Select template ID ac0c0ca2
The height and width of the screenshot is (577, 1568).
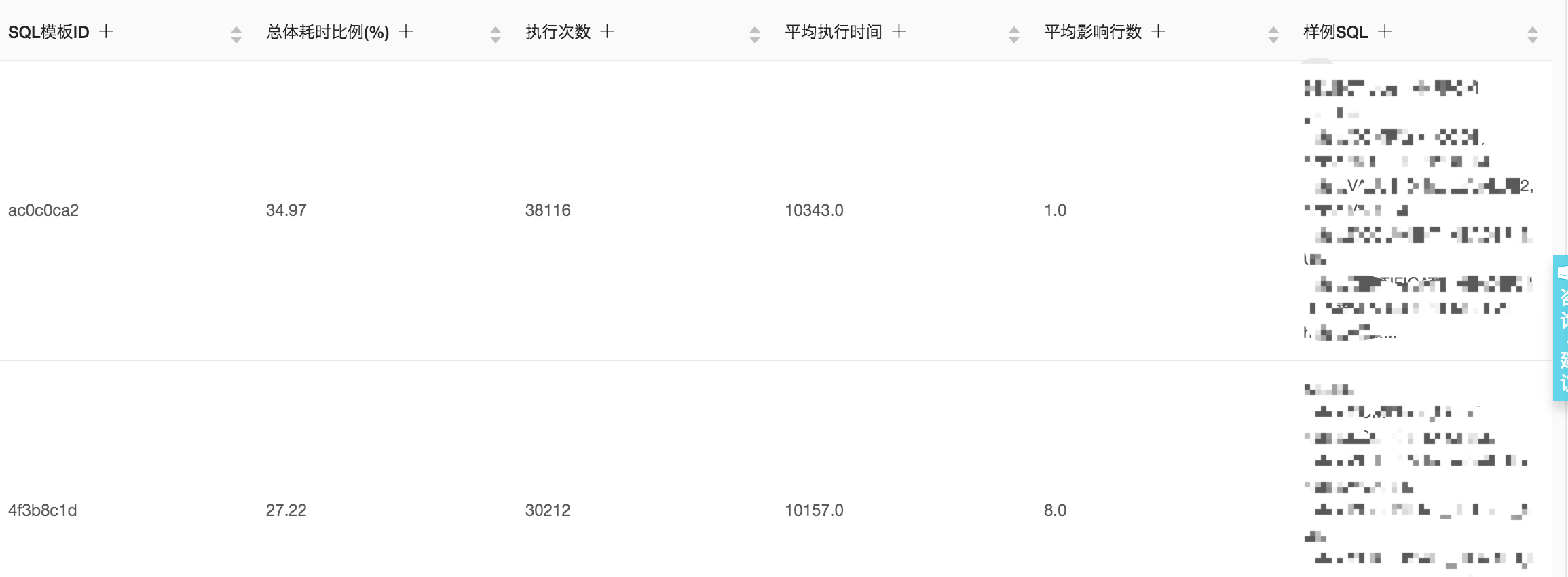pos(43,210)
